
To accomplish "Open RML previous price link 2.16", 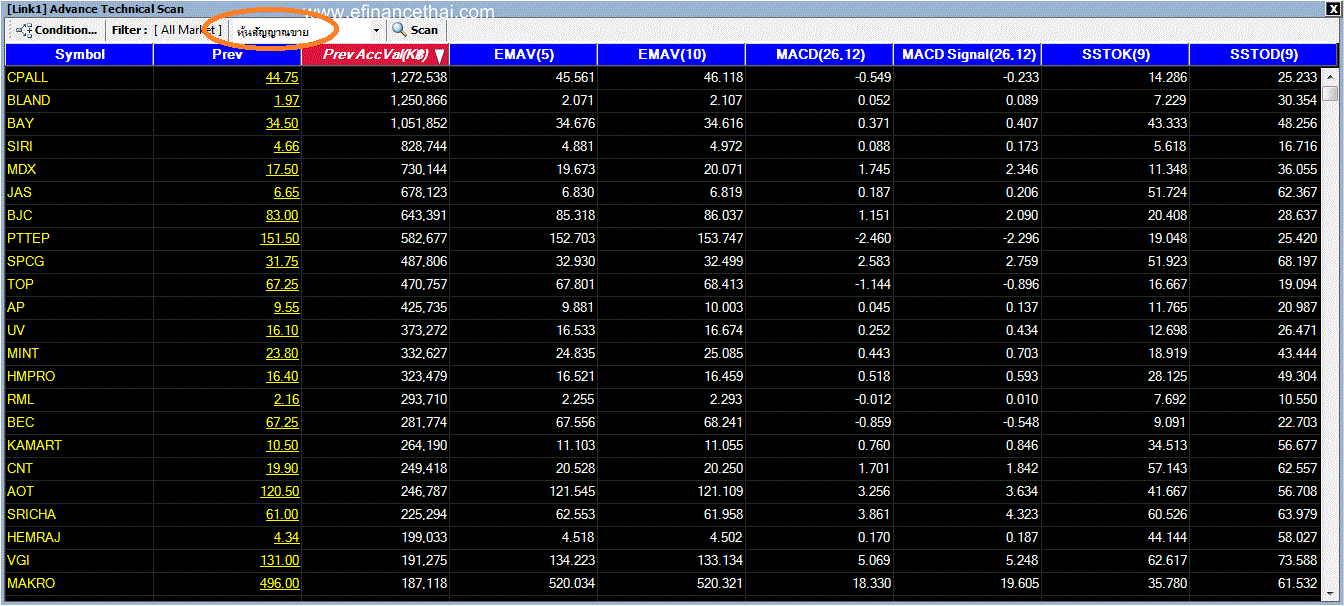I will point(286,399).
